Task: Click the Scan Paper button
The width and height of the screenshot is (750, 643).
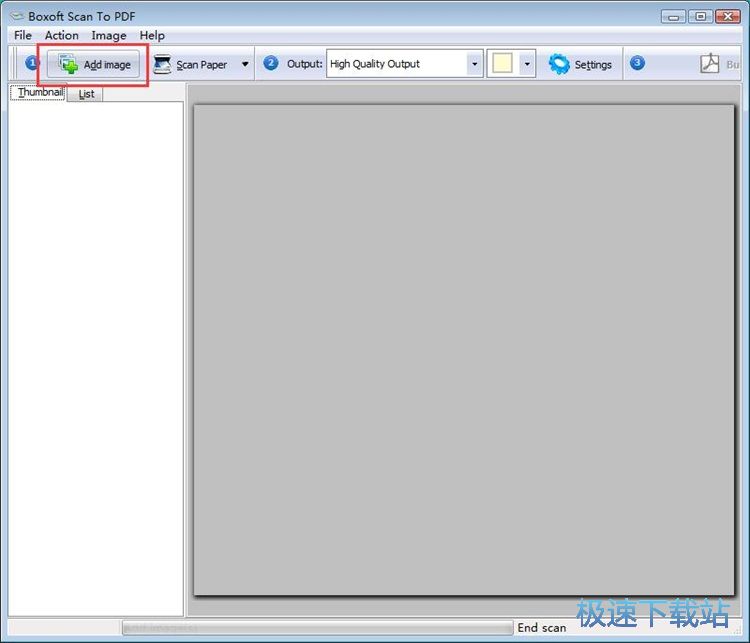Action: [x=191, y=64]
